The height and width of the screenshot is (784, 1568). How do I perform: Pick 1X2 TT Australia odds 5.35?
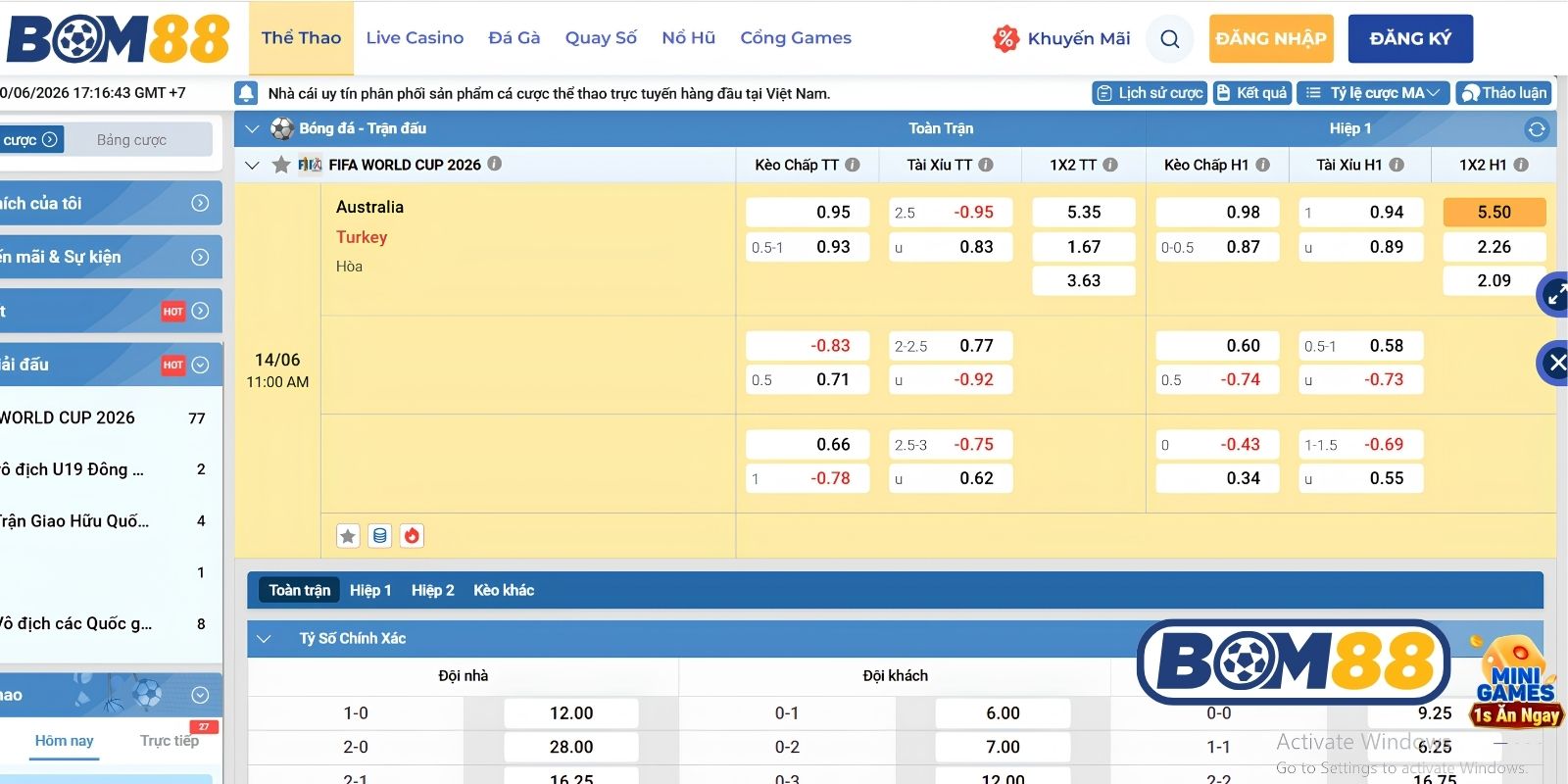(x=1084, y=212)
